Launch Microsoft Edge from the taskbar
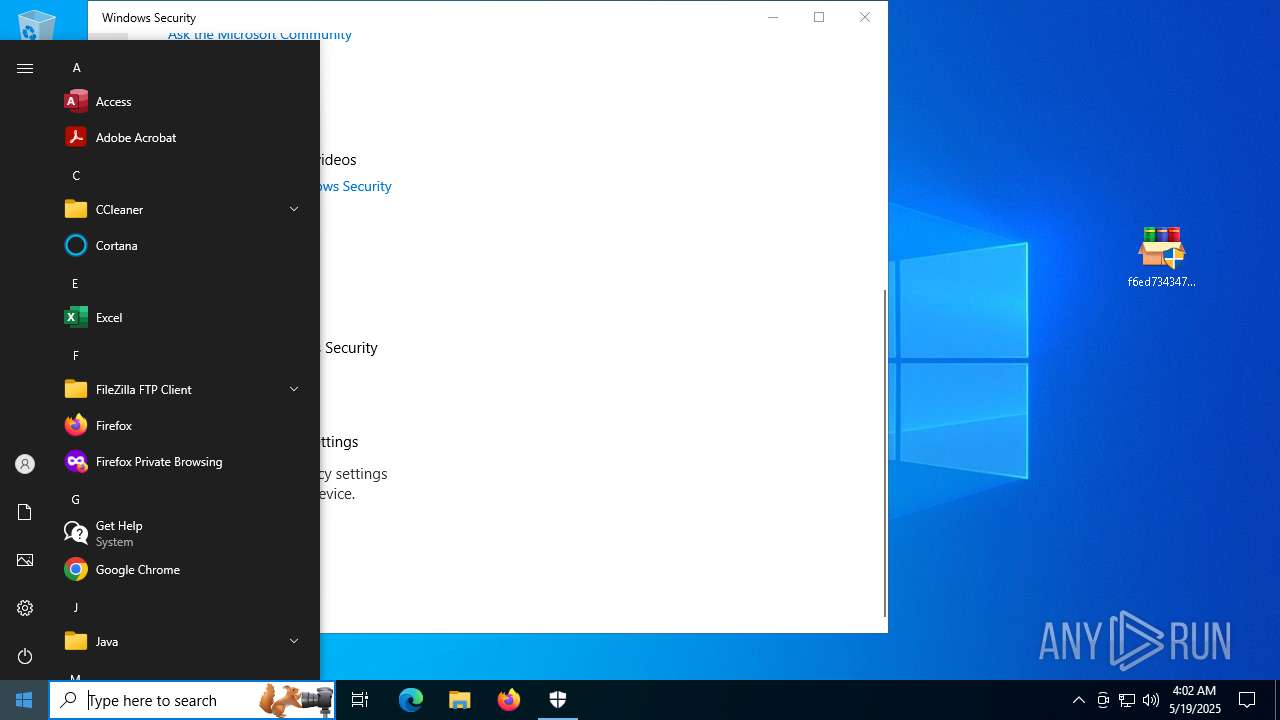 click(411, 700)
